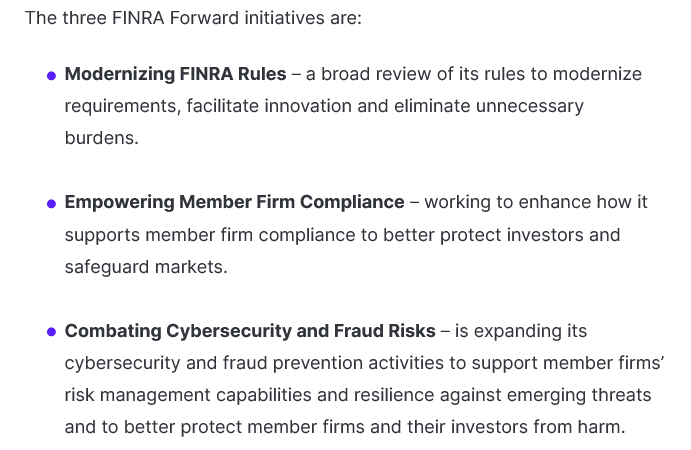Click the phrase 'is expanding its'
This screenshot has height=450, width=691.
(521, 331)
